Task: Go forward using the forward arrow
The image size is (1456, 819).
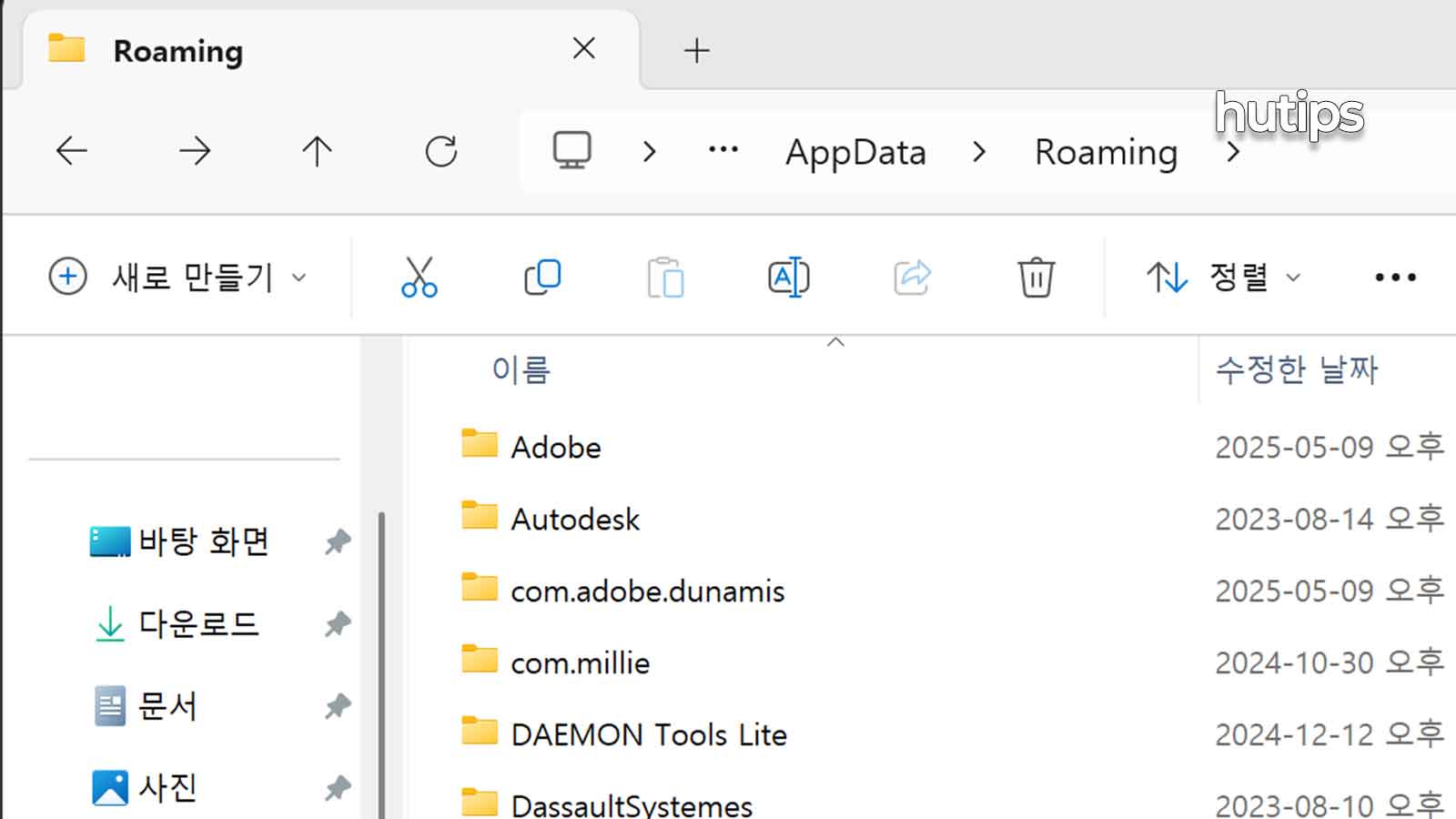Action: click(195, 151)
